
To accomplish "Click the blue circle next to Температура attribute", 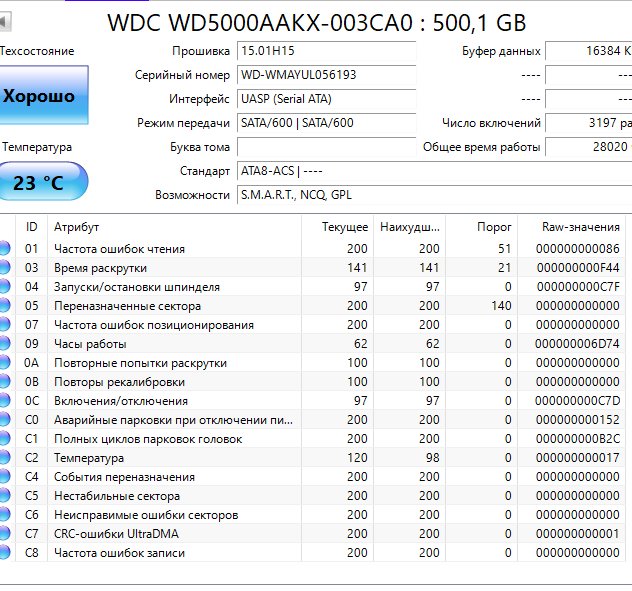I will click(x=4, y=458).
